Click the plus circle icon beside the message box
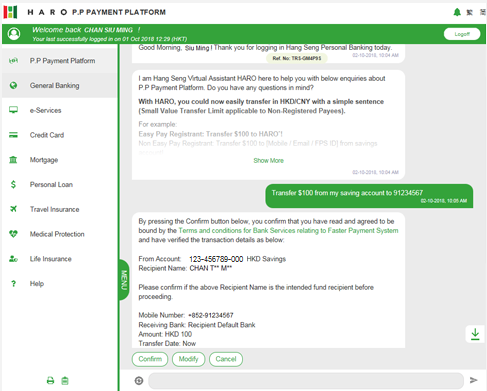The image size is (487, 391). coord(139,380)
